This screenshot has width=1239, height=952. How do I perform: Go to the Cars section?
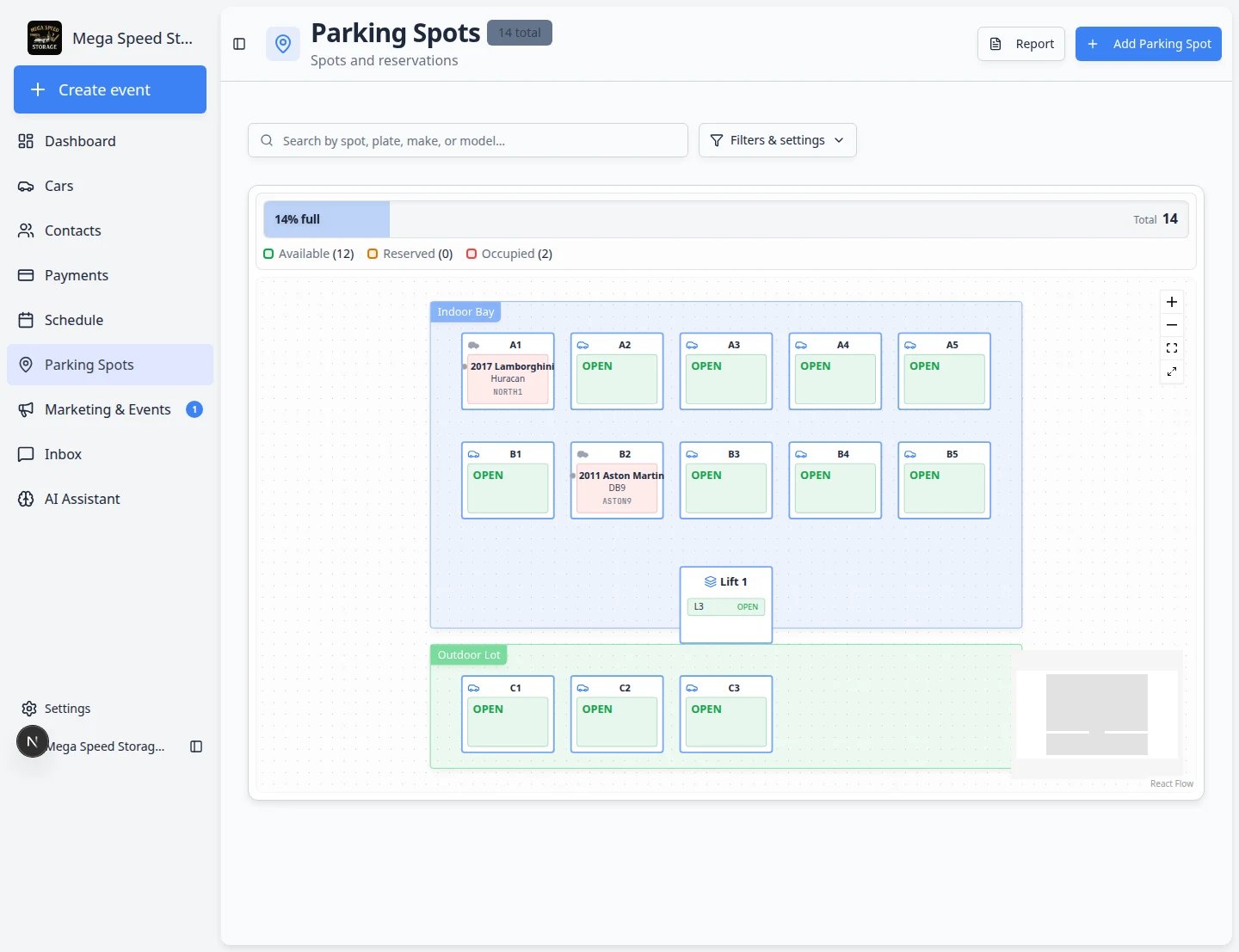110,186
